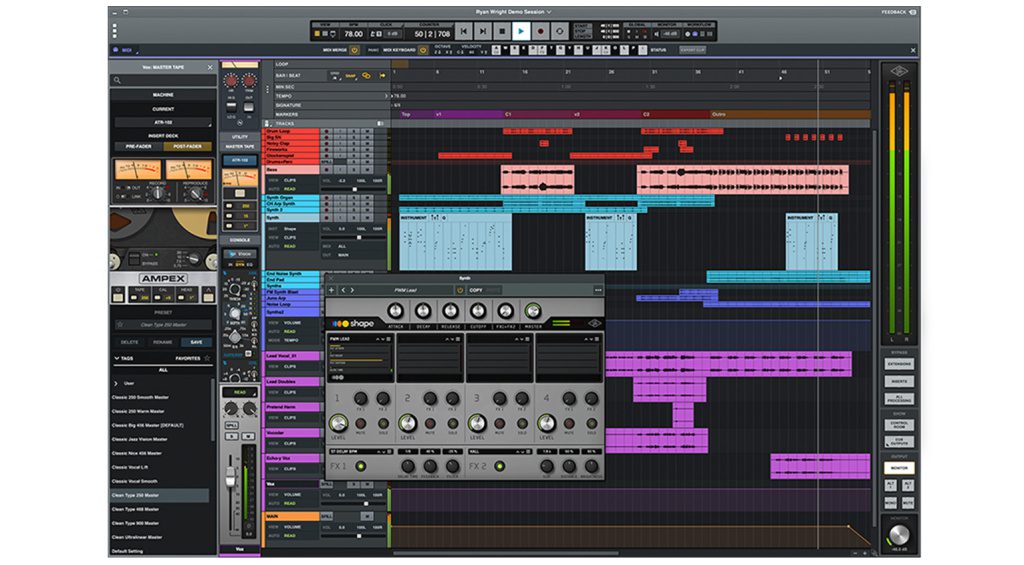Viewport: 1024px width, 565px height.
Task: Select the Pre-Fader insert deck tab
Action: coord(137,146)
